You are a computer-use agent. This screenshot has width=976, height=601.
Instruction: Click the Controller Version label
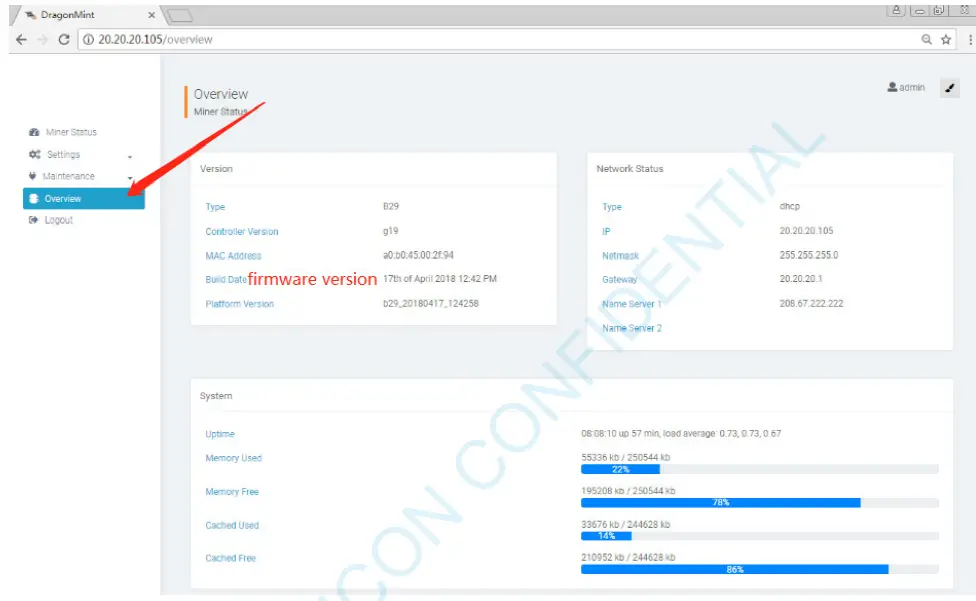(x=242, y=231)
